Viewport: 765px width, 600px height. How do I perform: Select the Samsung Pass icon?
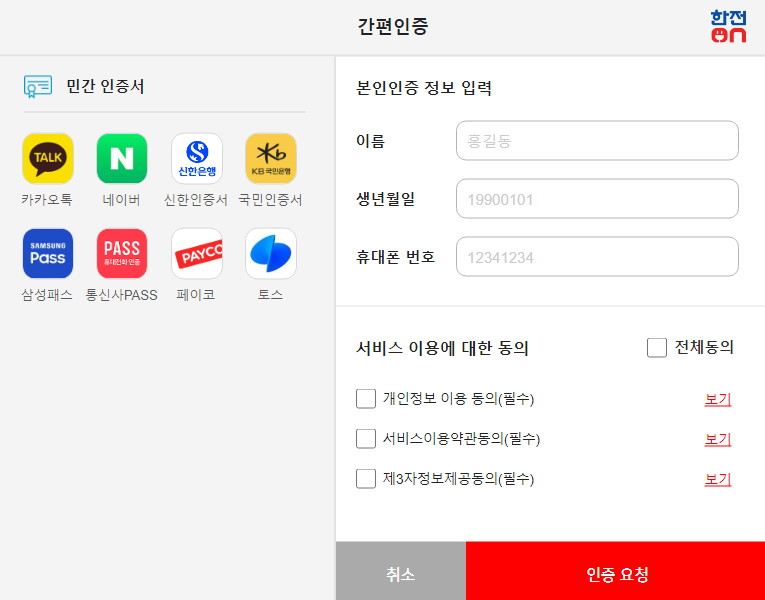point(48,254)
